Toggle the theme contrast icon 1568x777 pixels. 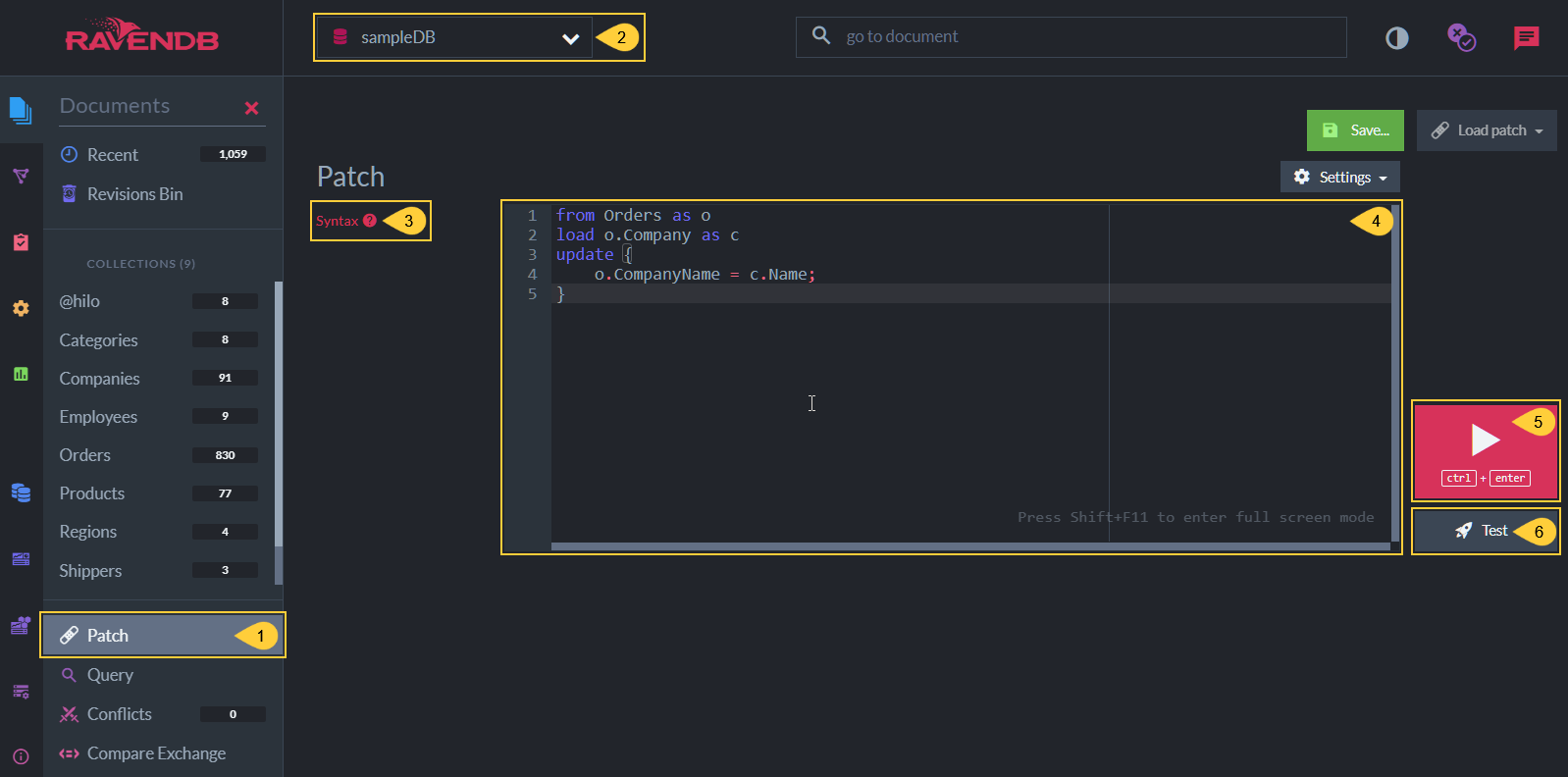point(1396,38)
